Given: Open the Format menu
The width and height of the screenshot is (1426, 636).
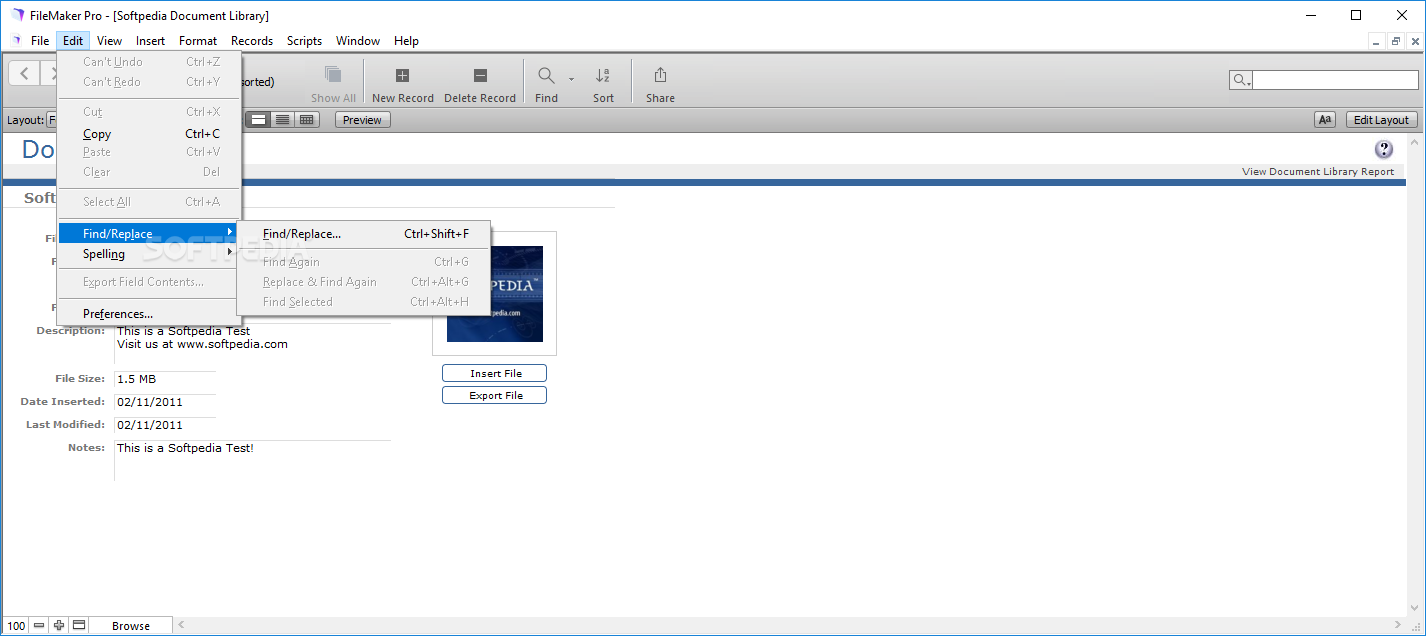Looking at the screenshot, I should (198, 41).
